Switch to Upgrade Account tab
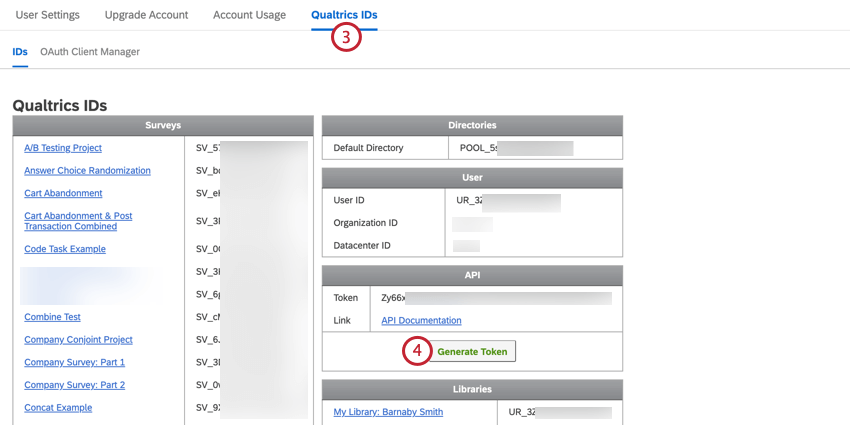The width and height of the screenshot is (850, 425). pos(146,15)
